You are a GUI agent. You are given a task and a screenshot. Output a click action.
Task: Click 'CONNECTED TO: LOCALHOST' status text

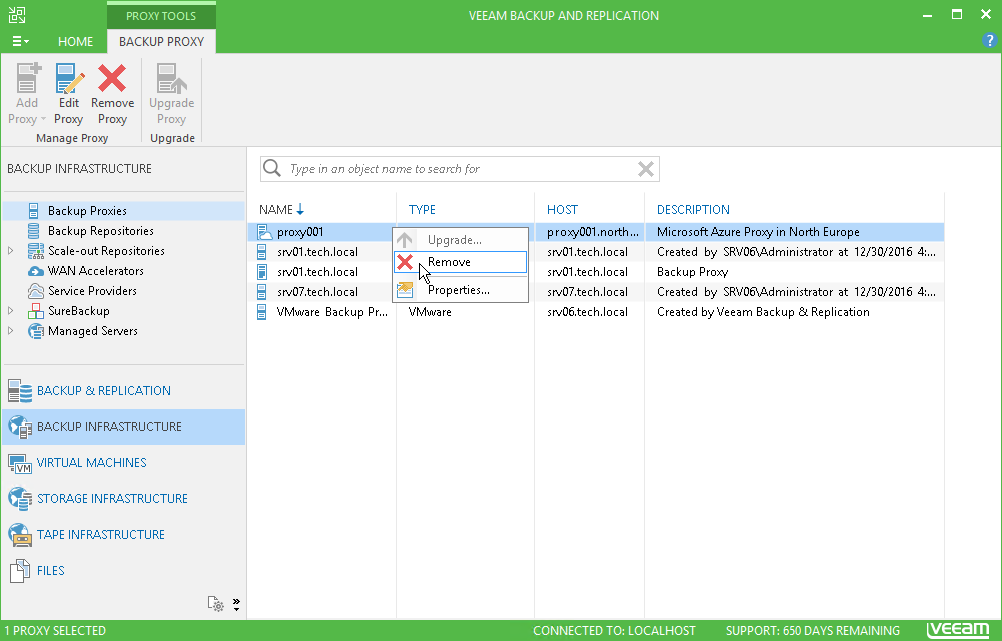614,631
